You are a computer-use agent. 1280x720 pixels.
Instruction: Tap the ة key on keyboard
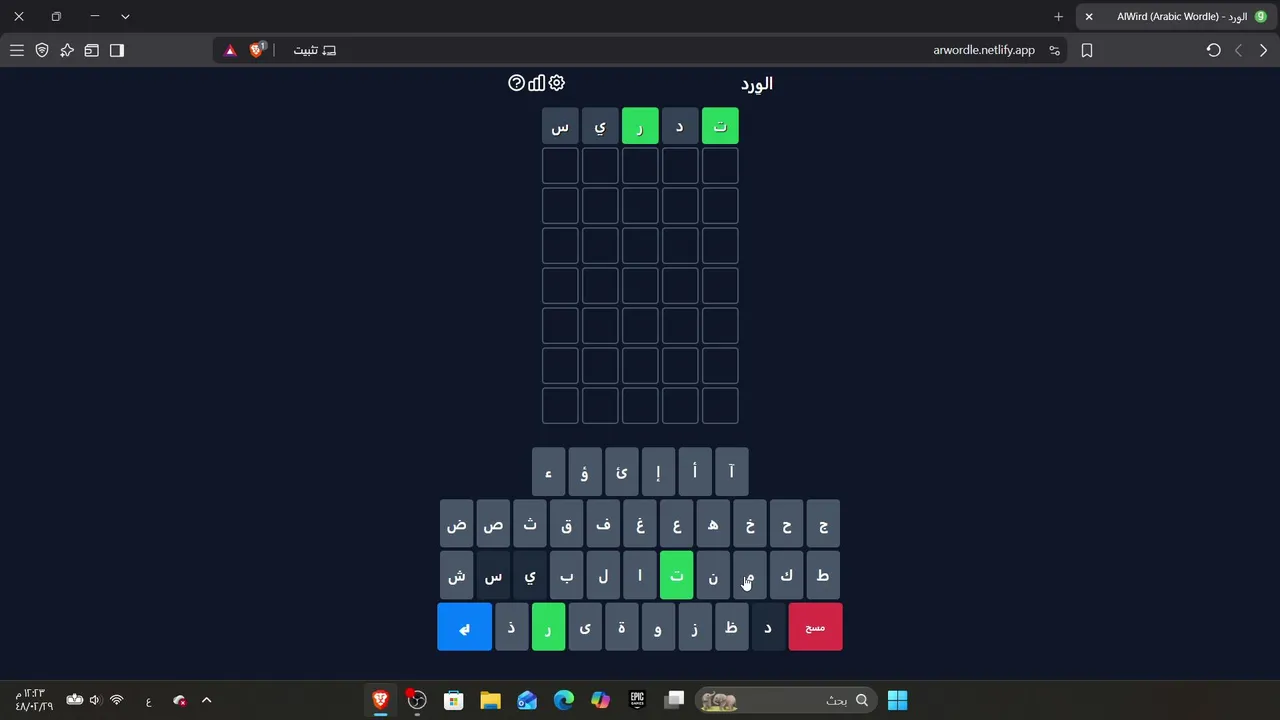point(621,627)
